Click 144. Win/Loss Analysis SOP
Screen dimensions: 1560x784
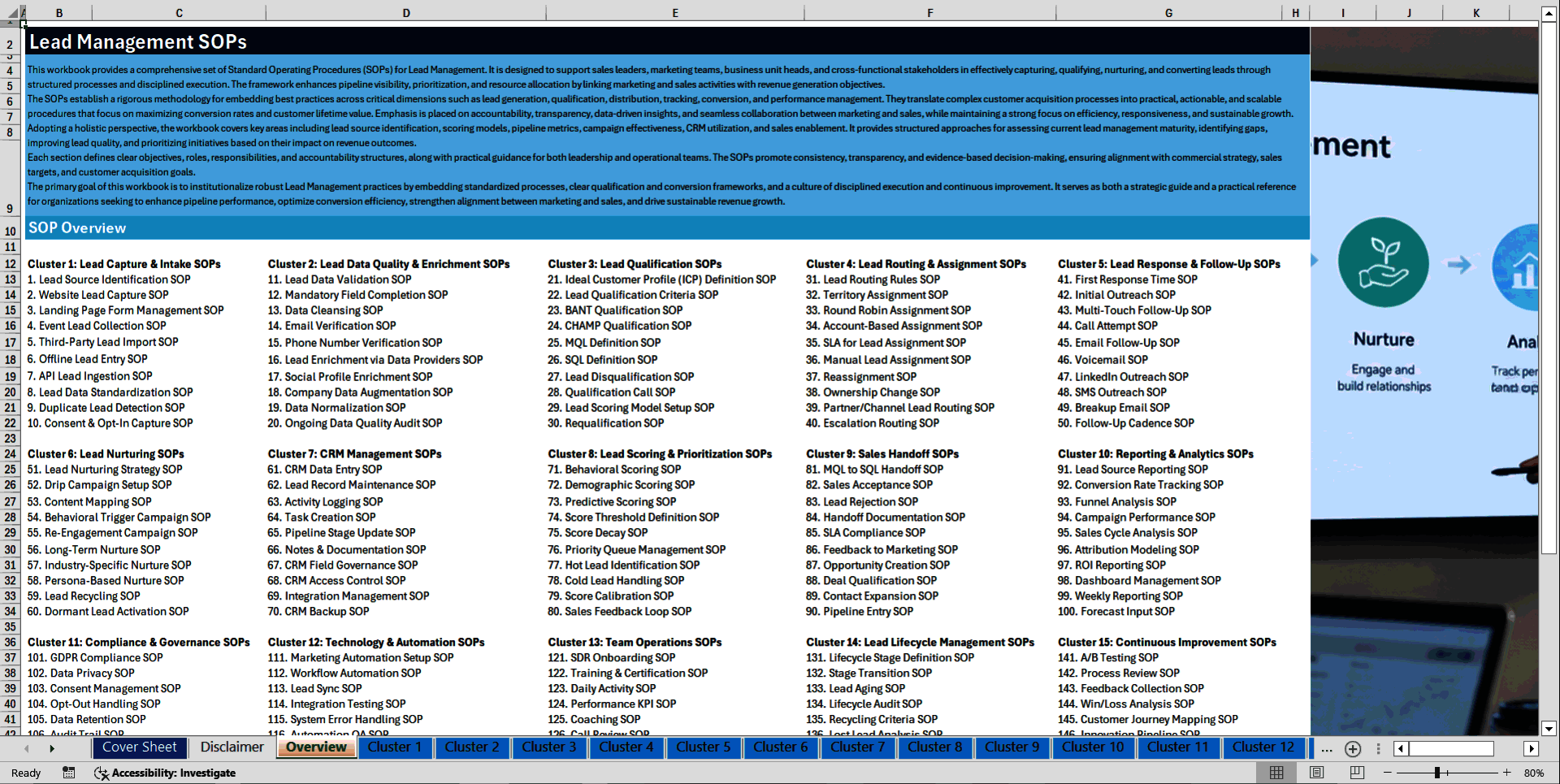[x=1126, y=704]
